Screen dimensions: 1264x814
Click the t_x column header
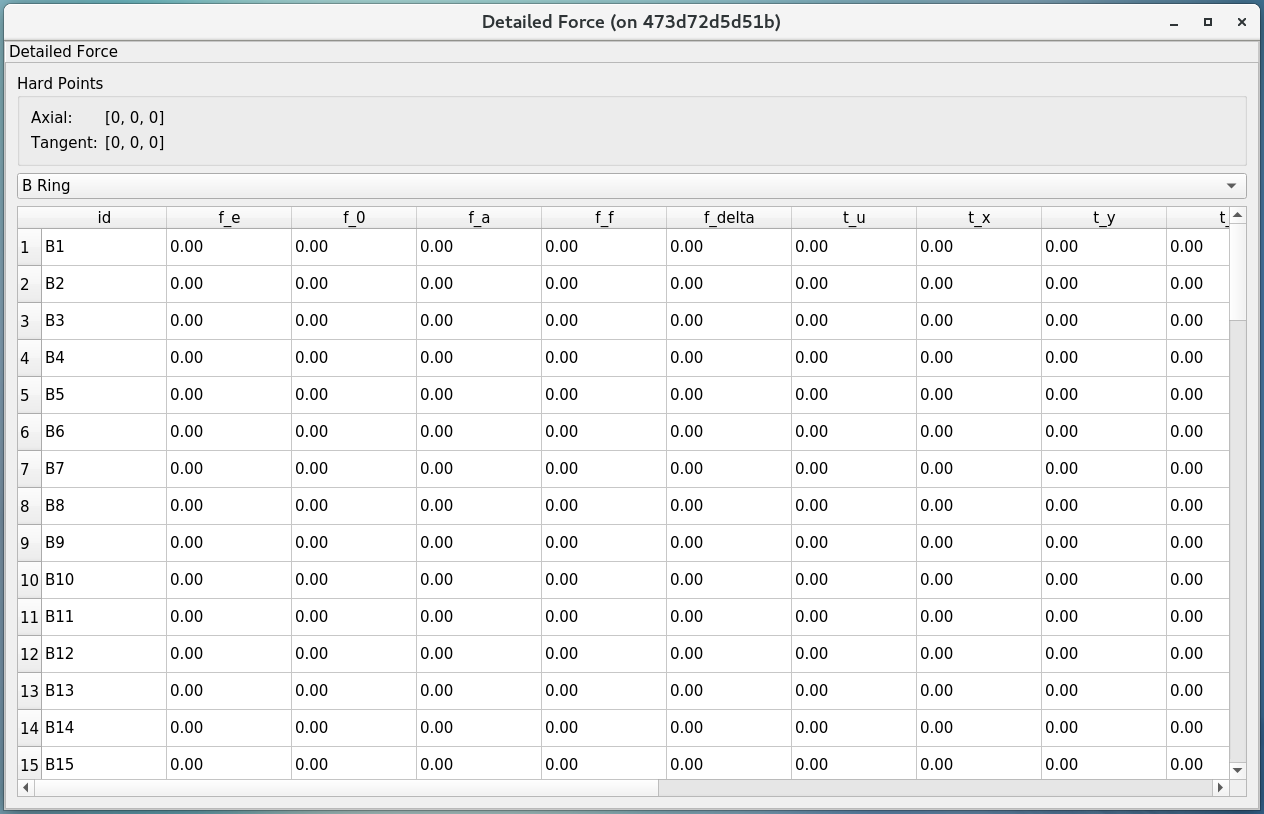tap(979, 218)
